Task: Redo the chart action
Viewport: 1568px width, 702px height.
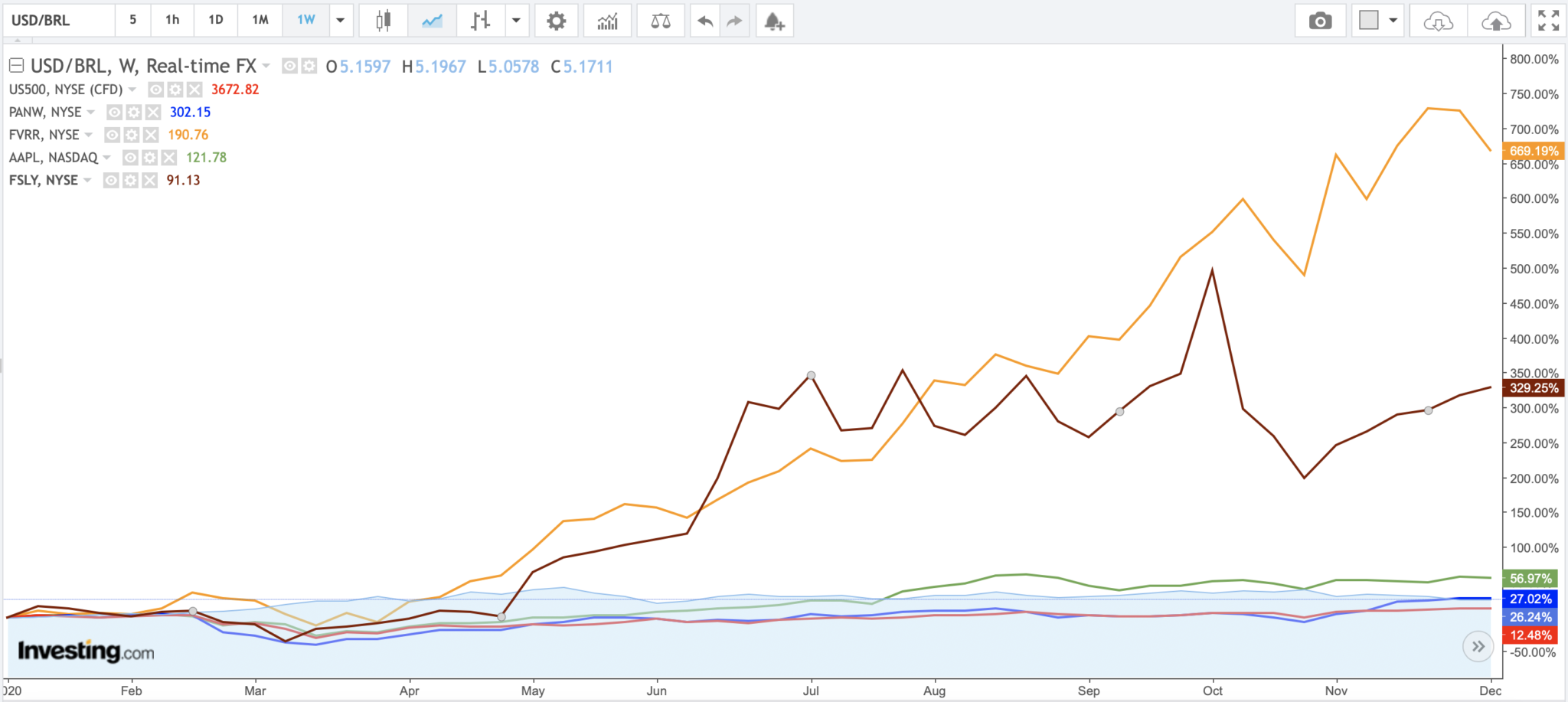Action: click(734, 21)
